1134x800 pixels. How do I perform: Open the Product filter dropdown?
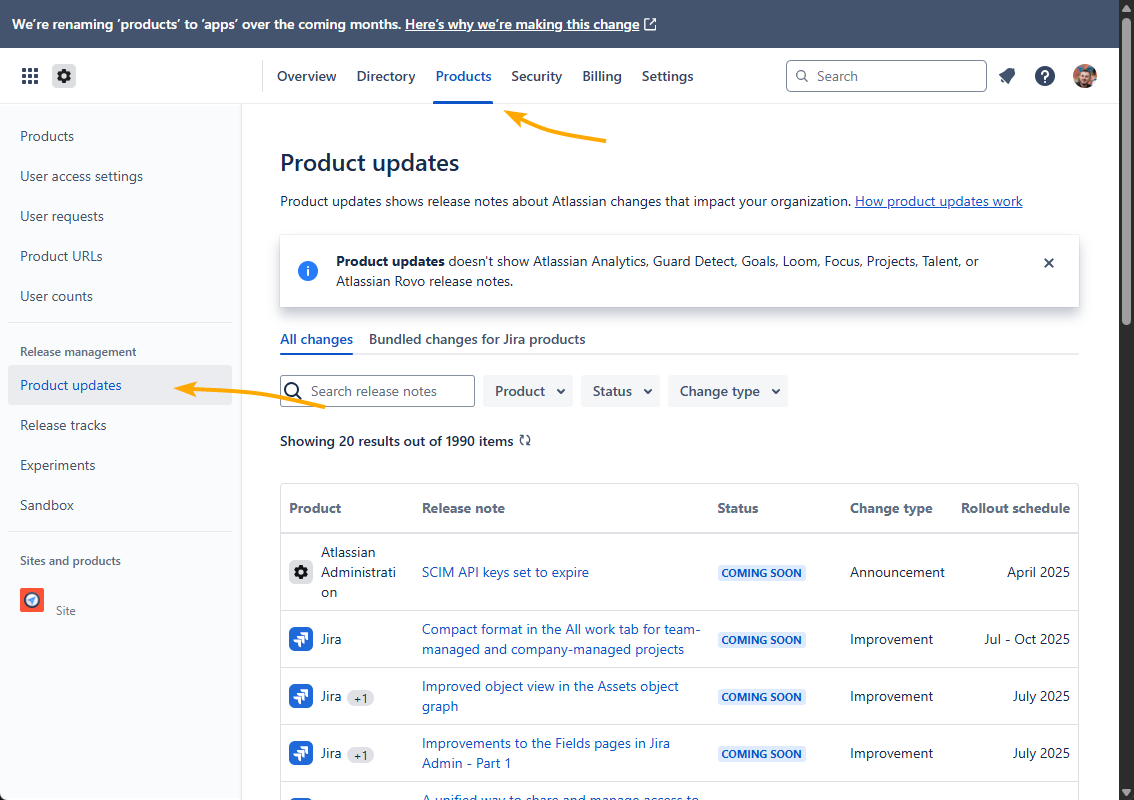[x=527, y=391]
